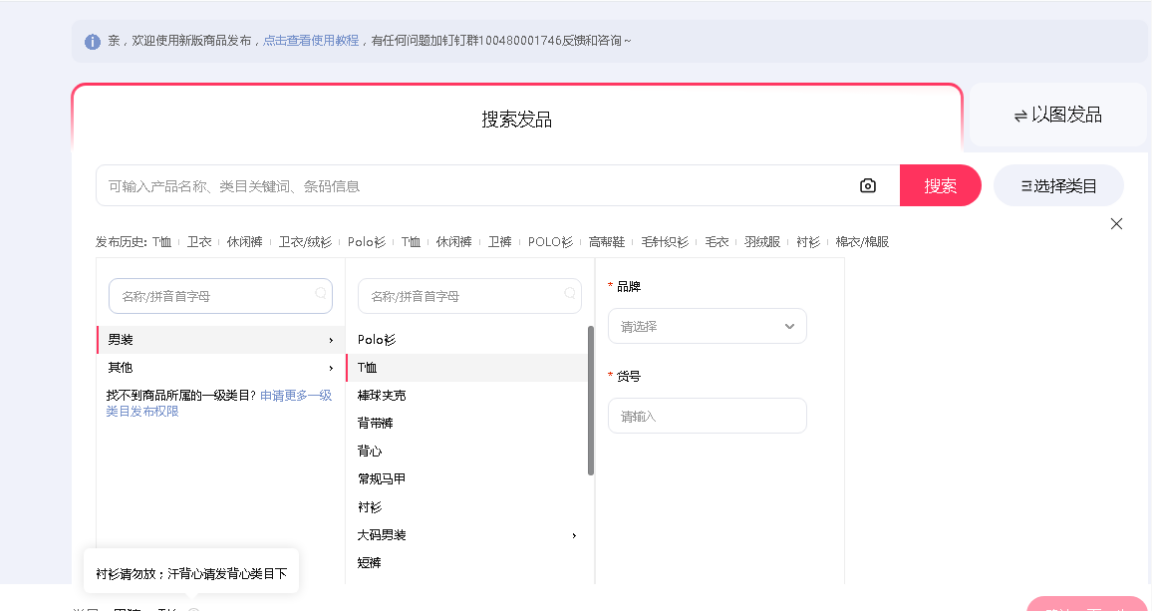This screenshot has height=611, width=1152.
Task: Close the category panel with X icon
Action: [x=1116, y=224]
